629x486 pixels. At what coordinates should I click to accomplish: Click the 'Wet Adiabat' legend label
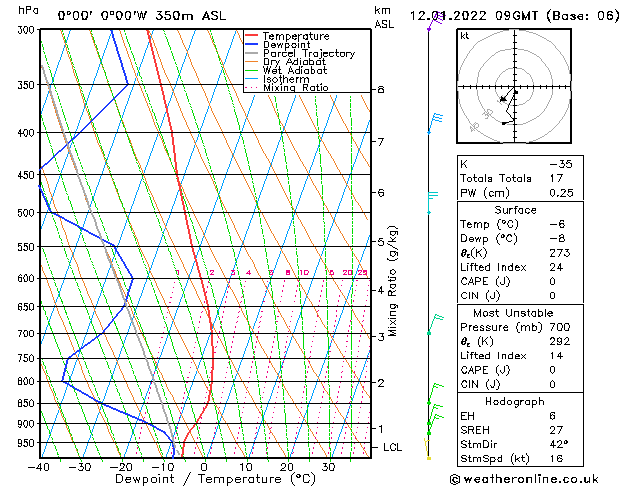click(295, 70)
